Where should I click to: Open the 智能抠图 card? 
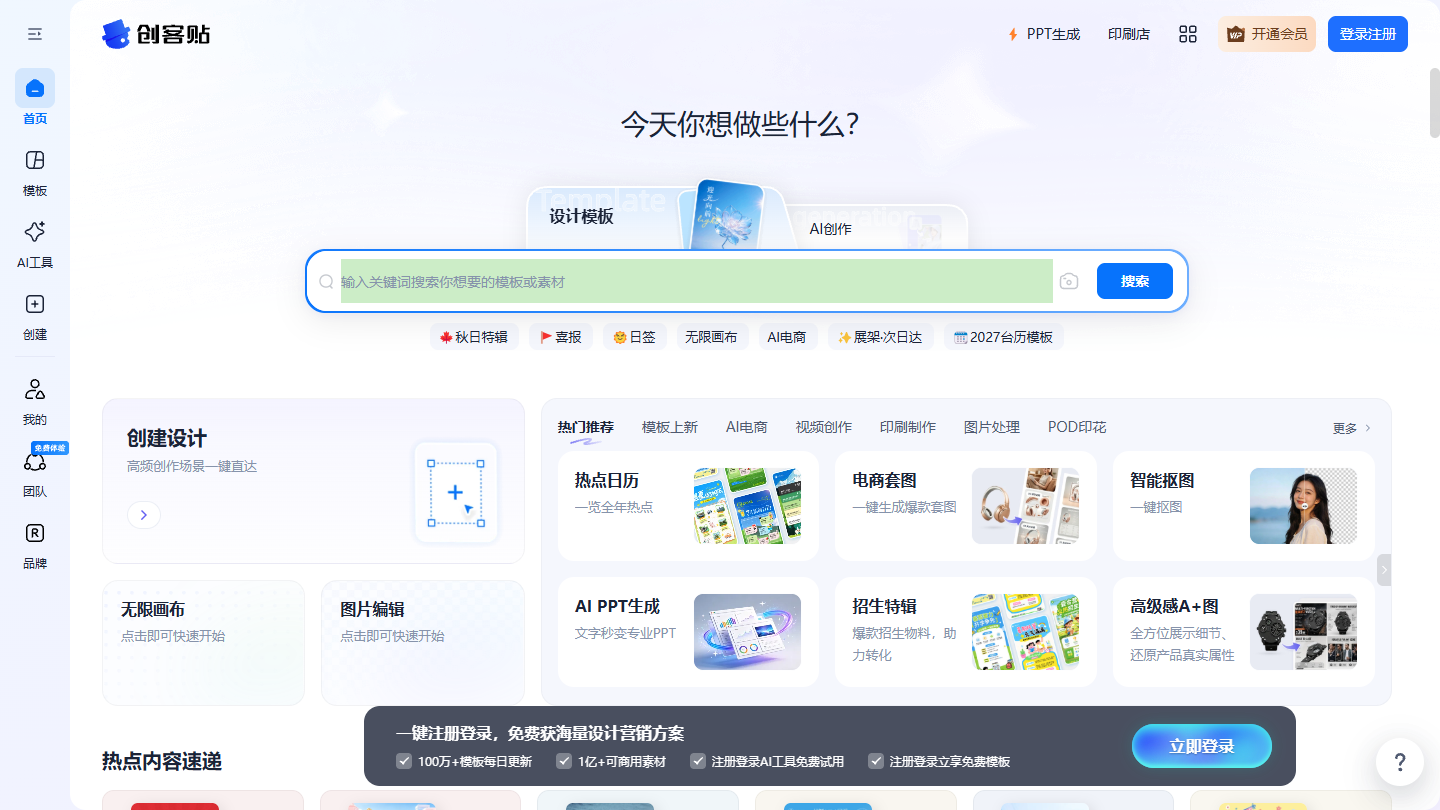[1244, 506]
